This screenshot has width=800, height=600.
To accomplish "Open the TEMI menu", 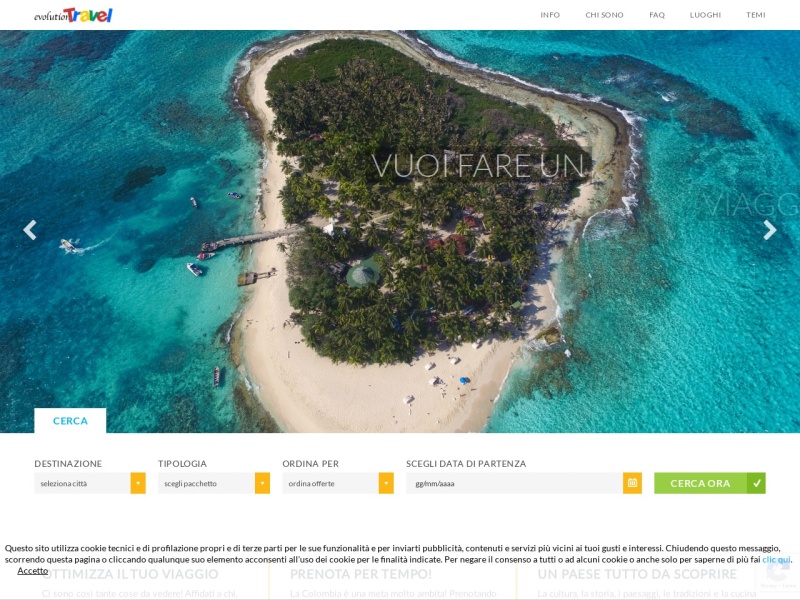I will pos(756,15).
